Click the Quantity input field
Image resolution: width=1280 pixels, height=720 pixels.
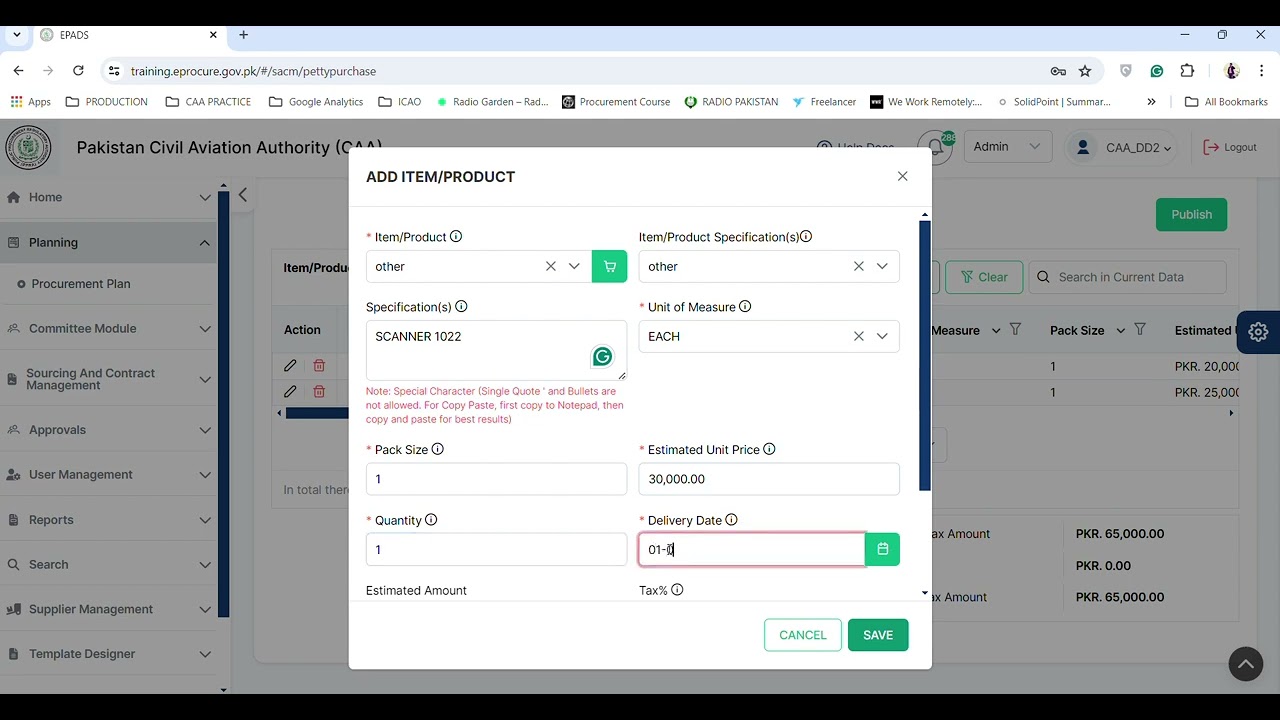(x=496, y=549)
